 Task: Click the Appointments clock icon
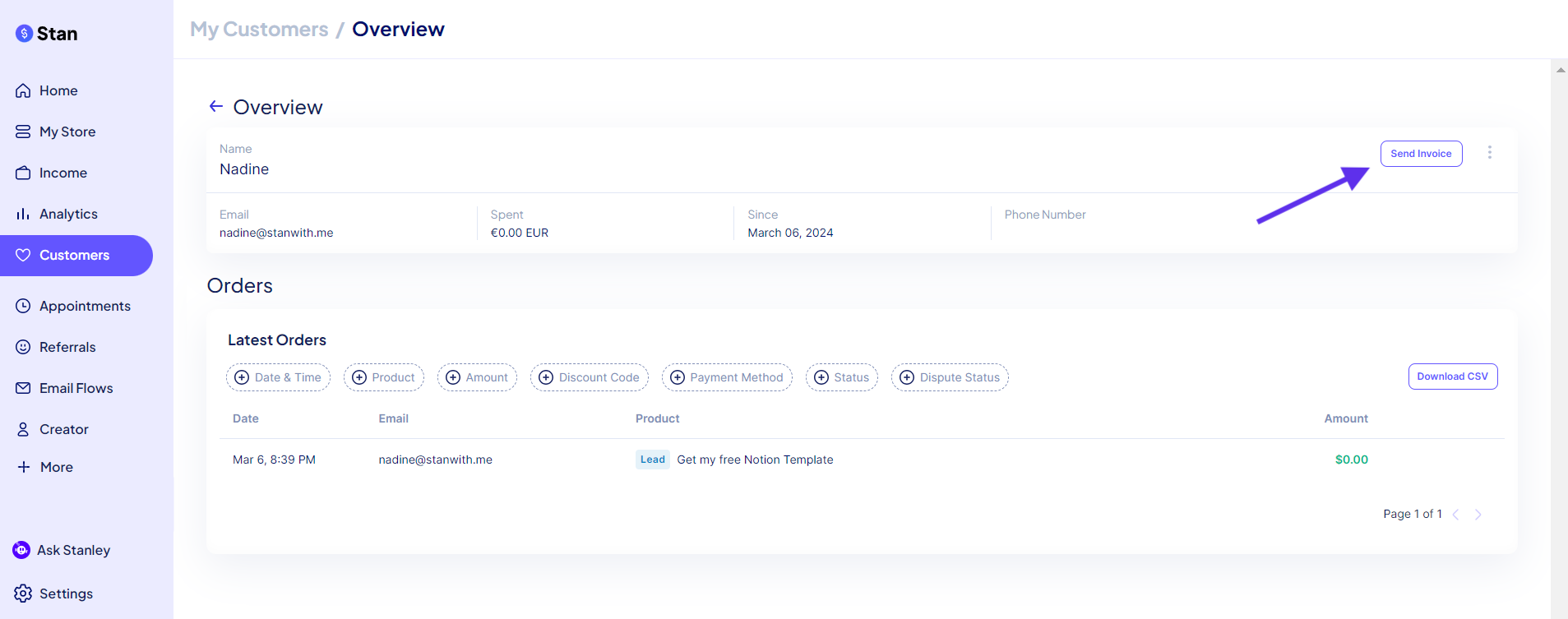23,306
